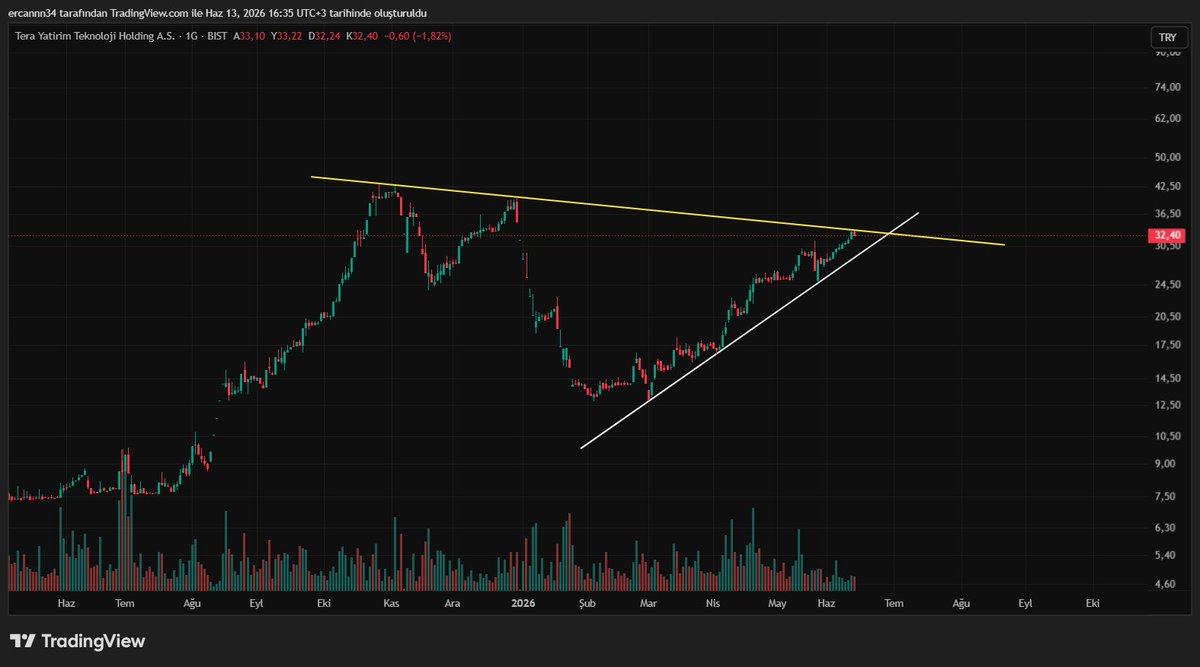Click the open value A33,10
The height and width of the screenshot is (667, 1200).
point(250,37)
